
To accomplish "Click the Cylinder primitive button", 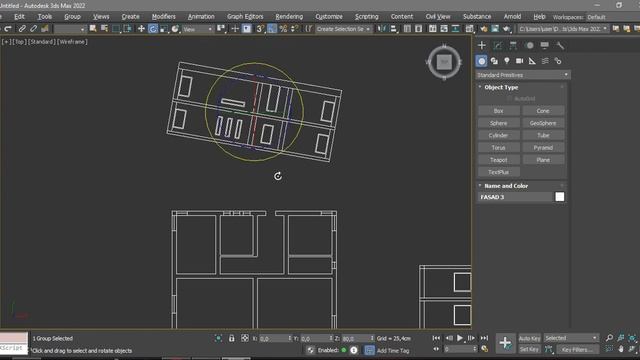I will (x=499, y=136).
